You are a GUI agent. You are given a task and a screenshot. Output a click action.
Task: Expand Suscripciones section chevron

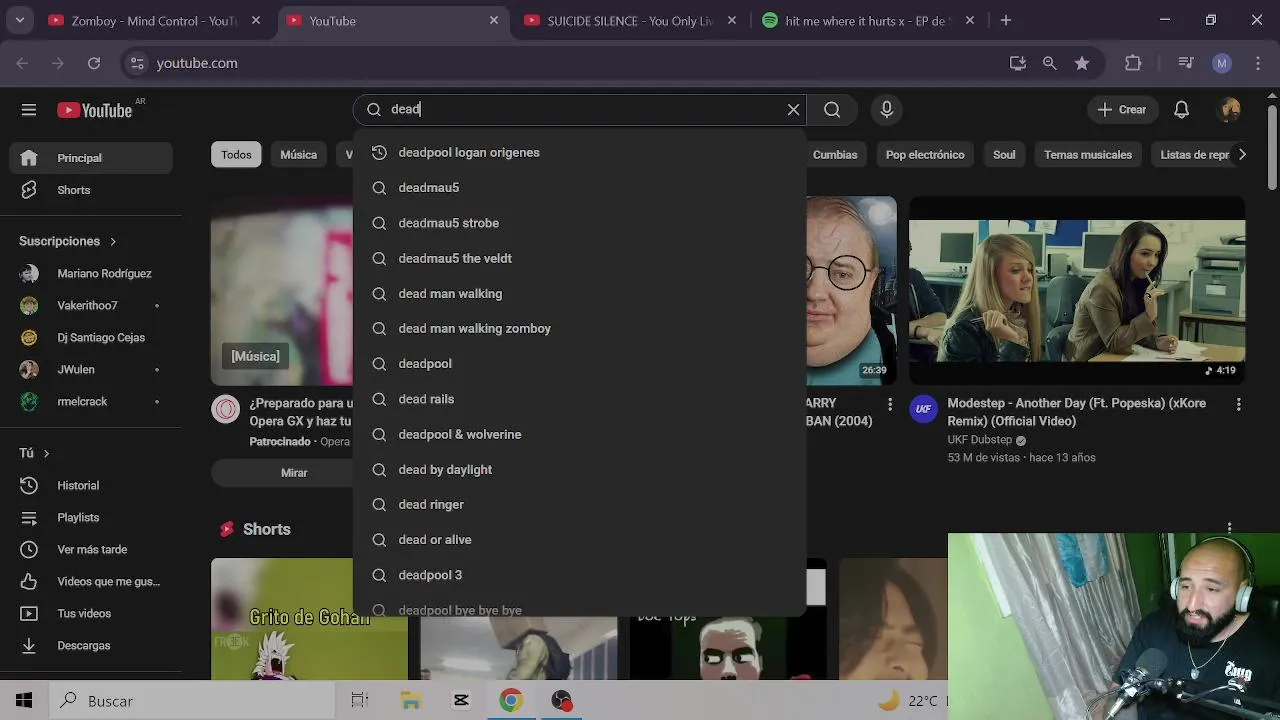113,241
